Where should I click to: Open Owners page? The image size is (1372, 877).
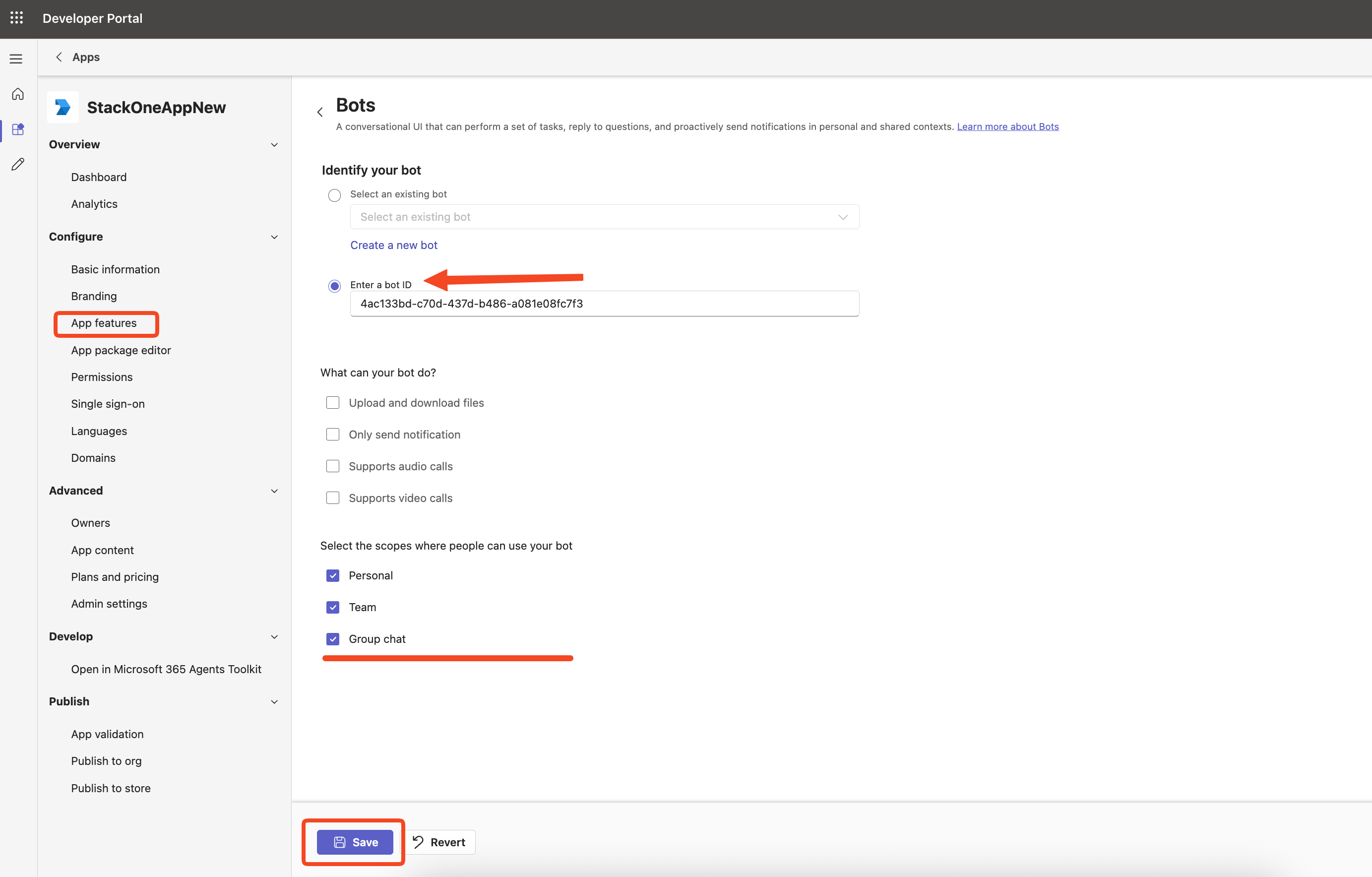pyautogui.click(x=91, y=523)
